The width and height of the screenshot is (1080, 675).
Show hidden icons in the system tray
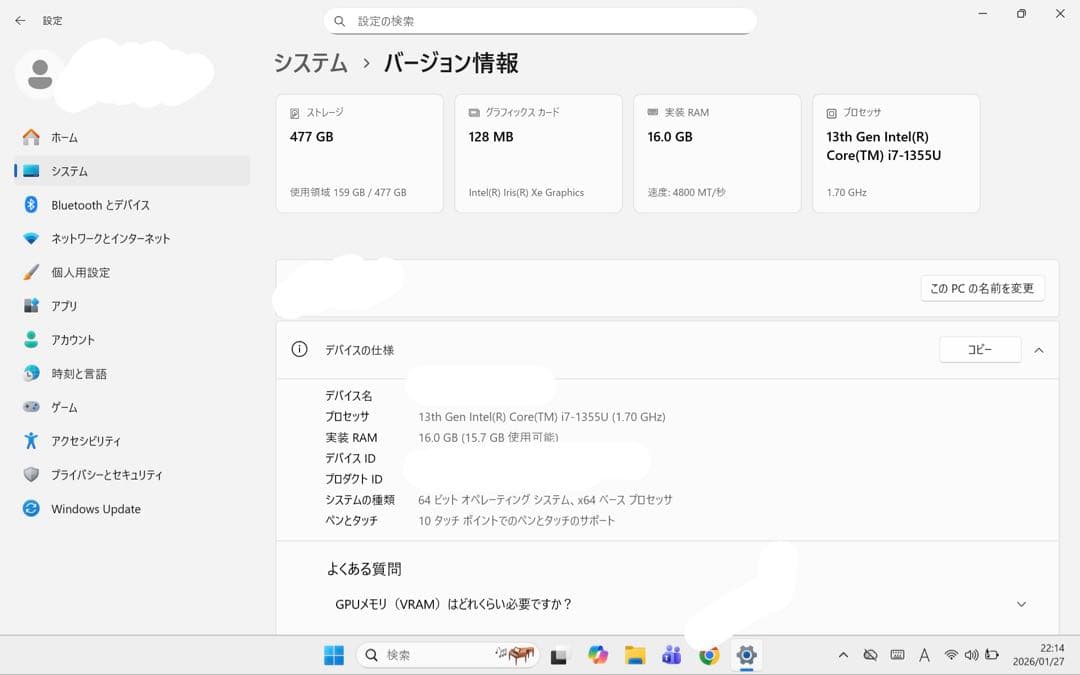click(x=843, y=655)
